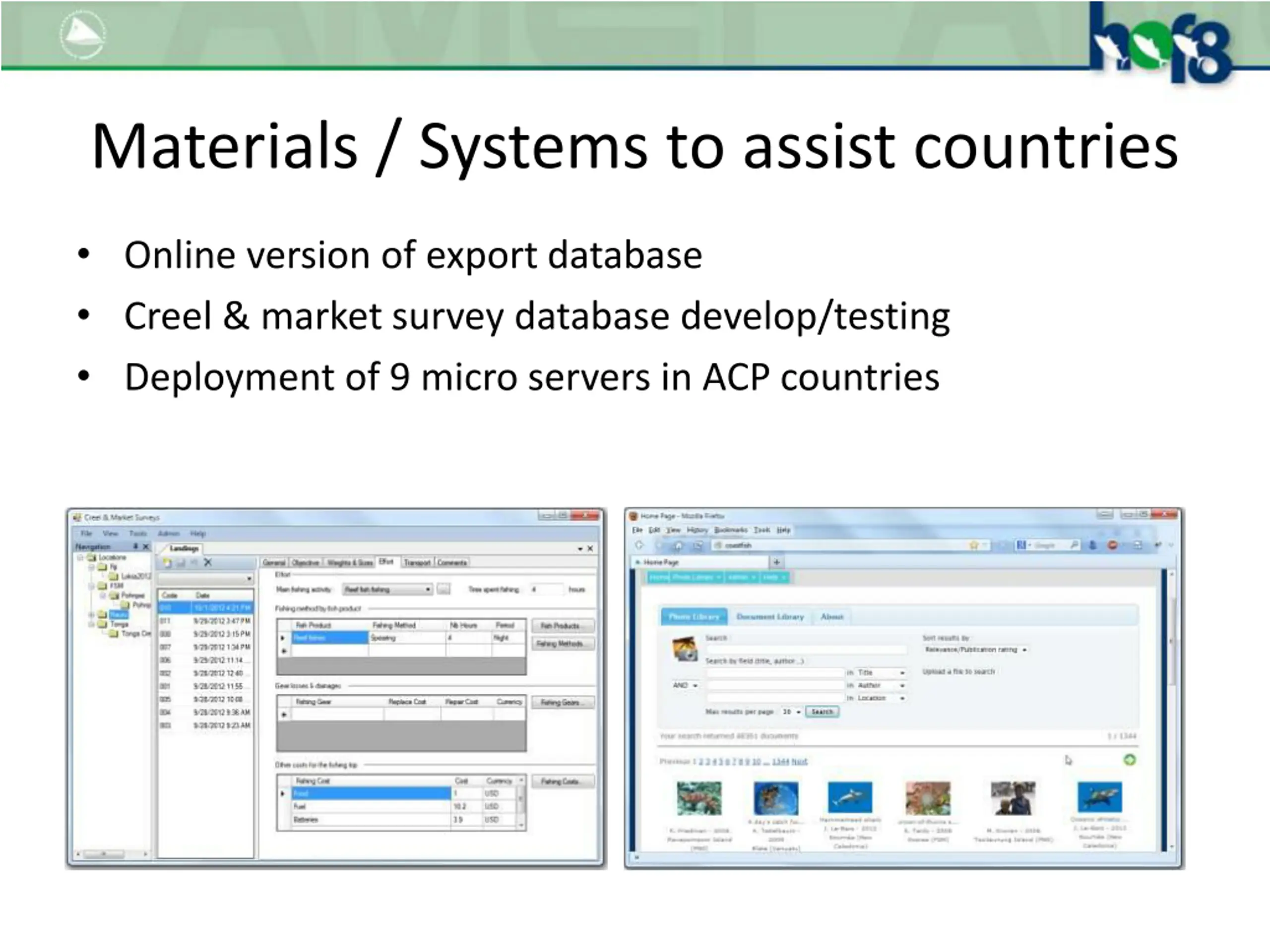
Task: Open File menu in Creel & Market Surveys
Action: coord(86,533)
